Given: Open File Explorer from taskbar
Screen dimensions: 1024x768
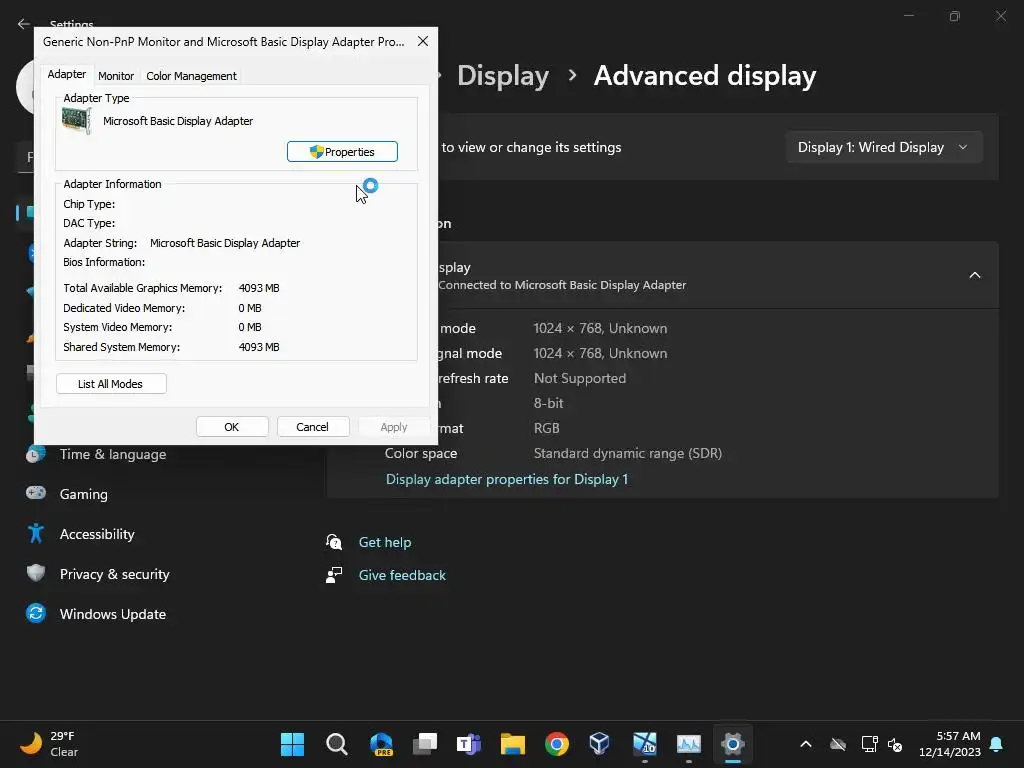Looking at the screenshot, I should point(513,744).
